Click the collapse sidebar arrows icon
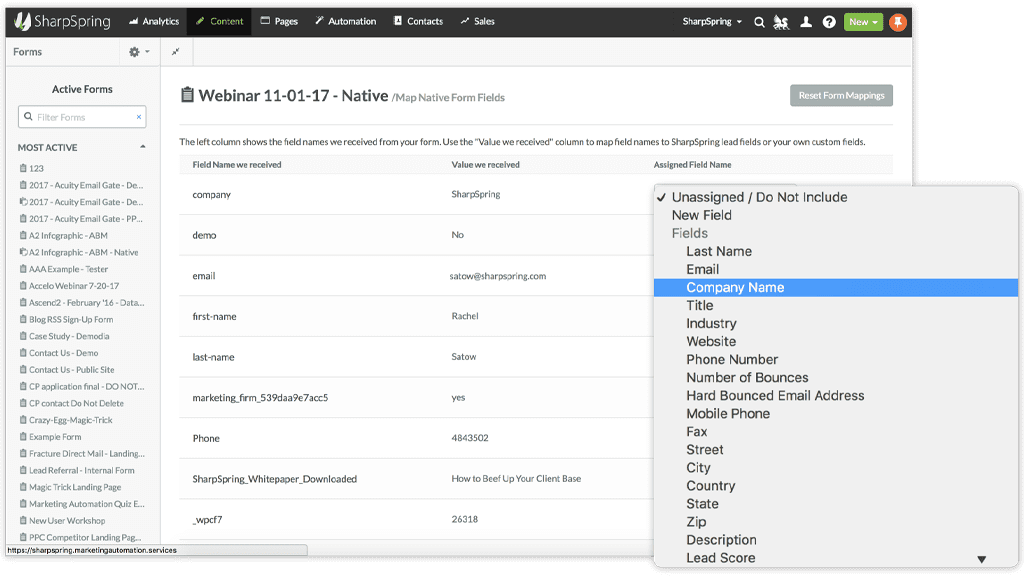The image size is (1024, 576). click(x=176, y=52)
